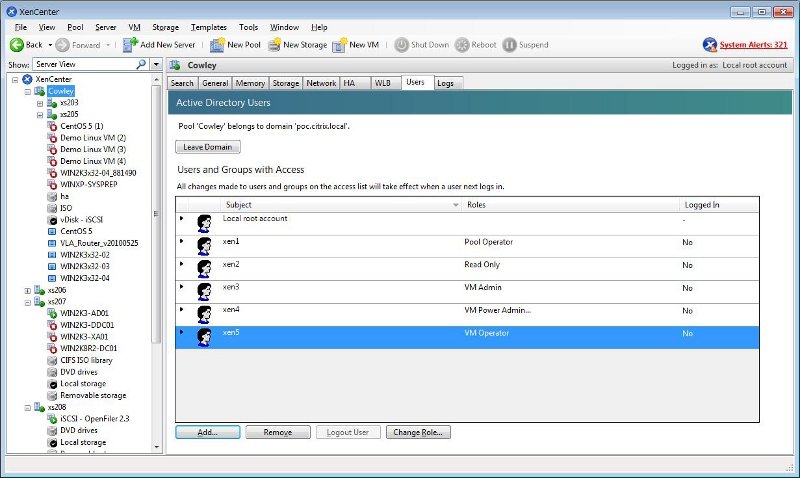Click the Logged In column header
The width and height of the screenshot is (800, 478).
click(x=719, y=205)
